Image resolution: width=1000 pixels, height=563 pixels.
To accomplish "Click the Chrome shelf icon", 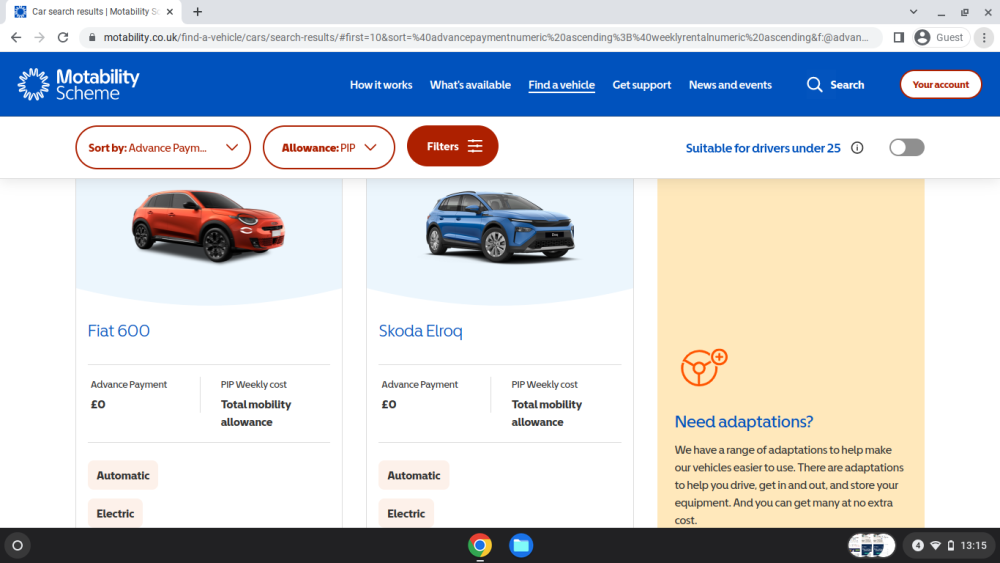I will click(x=480, y=546).
